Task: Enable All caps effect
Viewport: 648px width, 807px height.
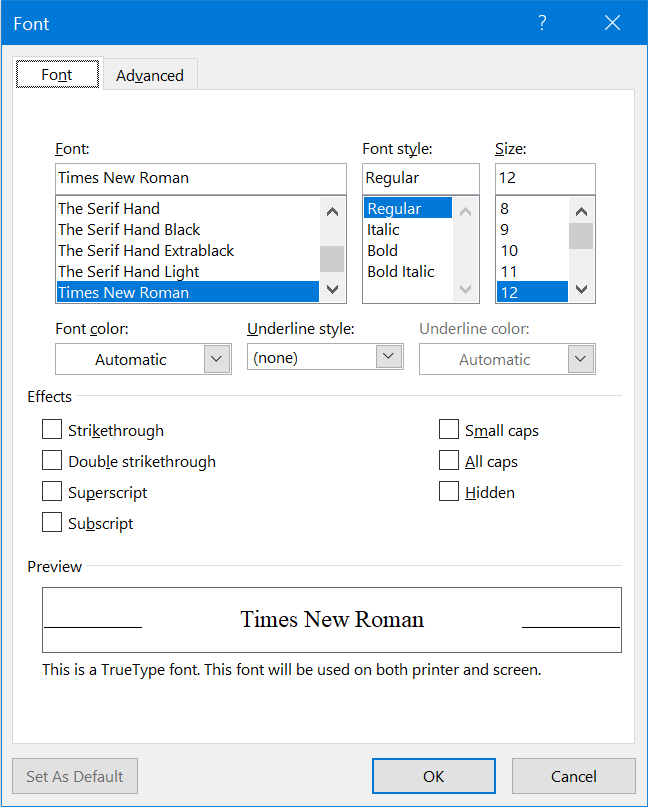Action: (449, 460)
